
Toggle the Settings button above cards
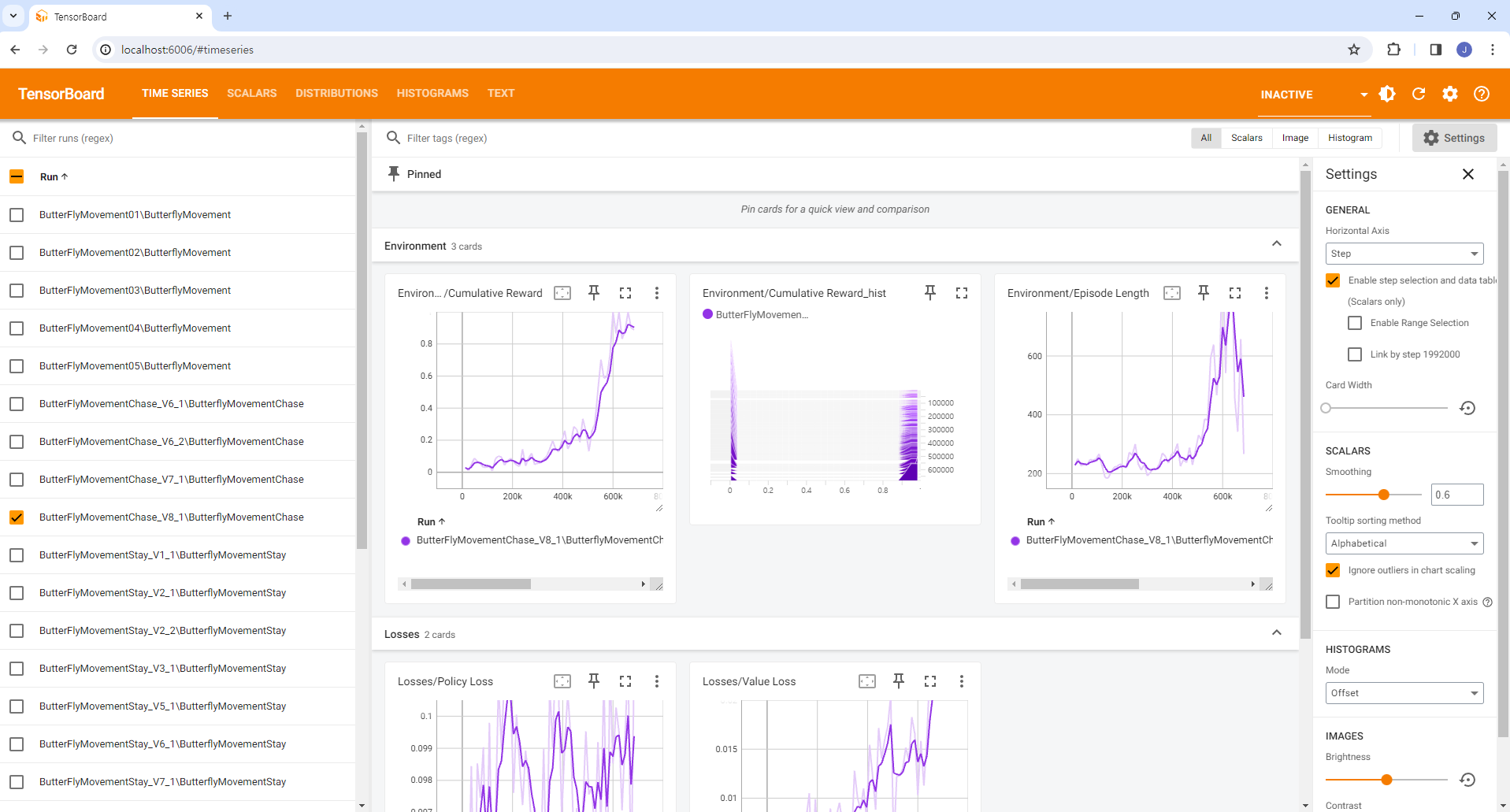(x=1454, y=138)
